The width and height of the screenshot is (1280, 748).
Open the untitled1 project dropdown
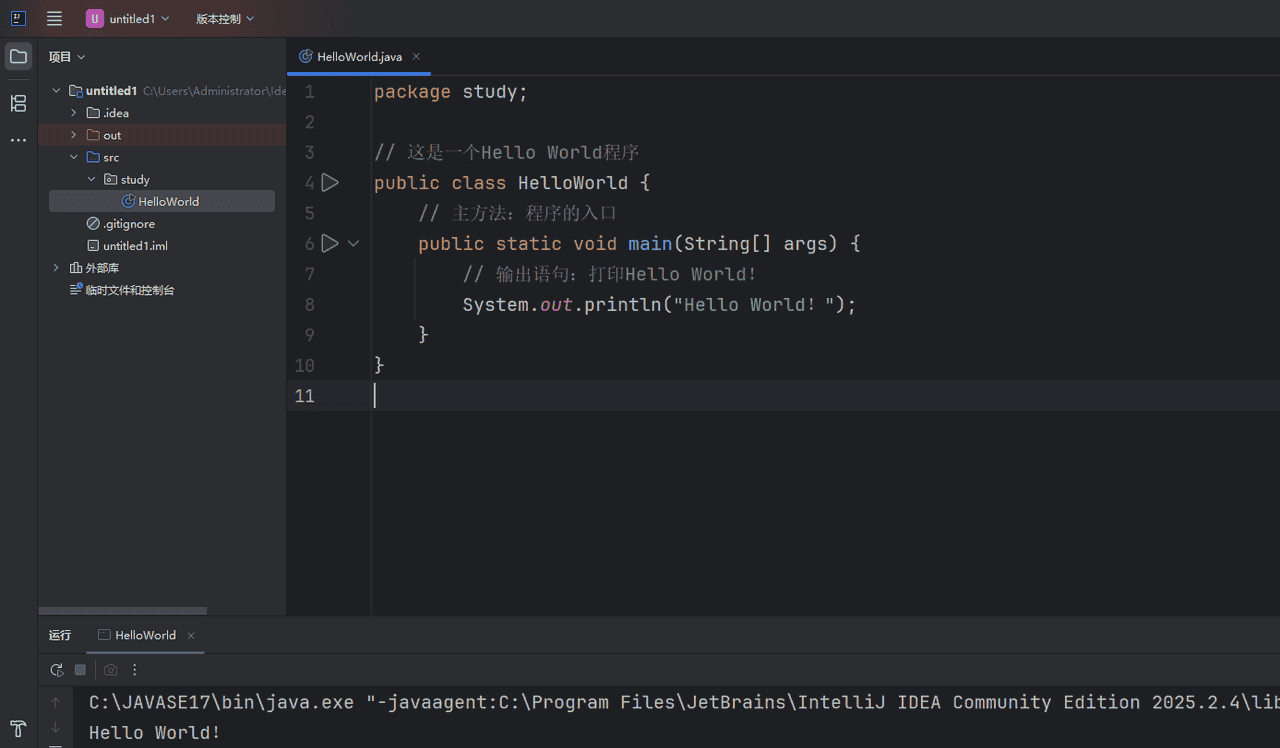(x=128, y=18)
